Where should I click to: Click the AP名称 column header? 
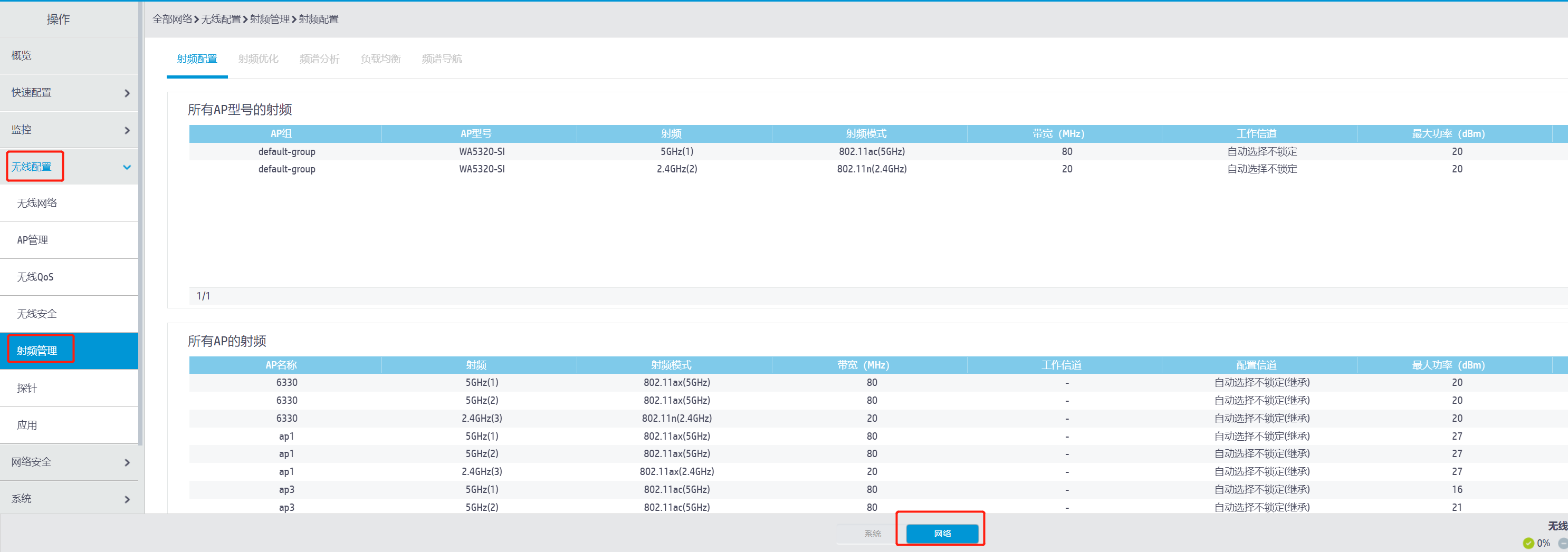[x=285, y=365]
